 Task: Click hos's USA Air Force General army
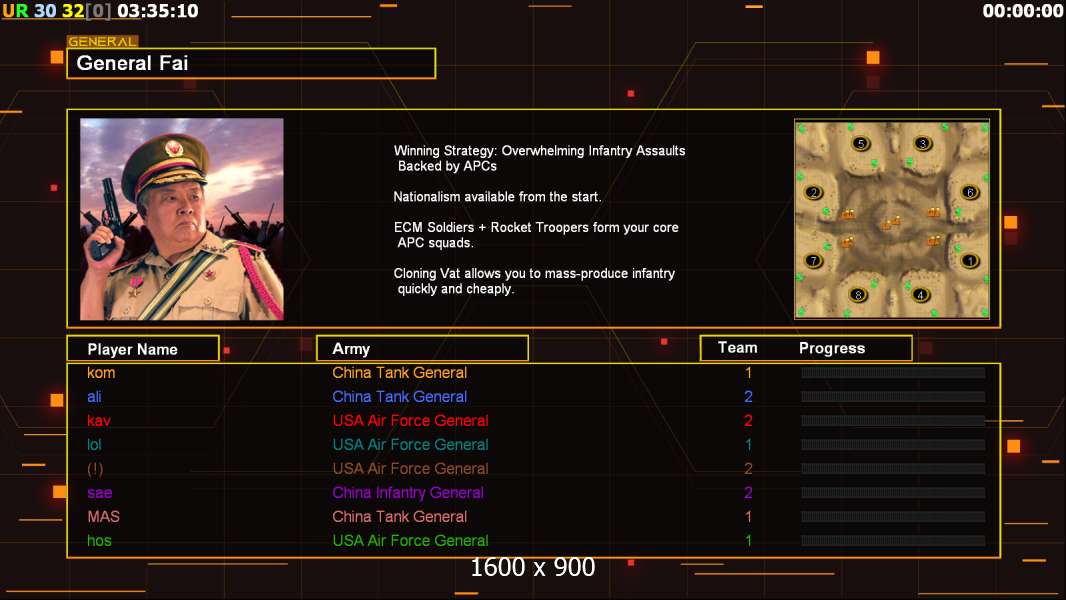411,541
